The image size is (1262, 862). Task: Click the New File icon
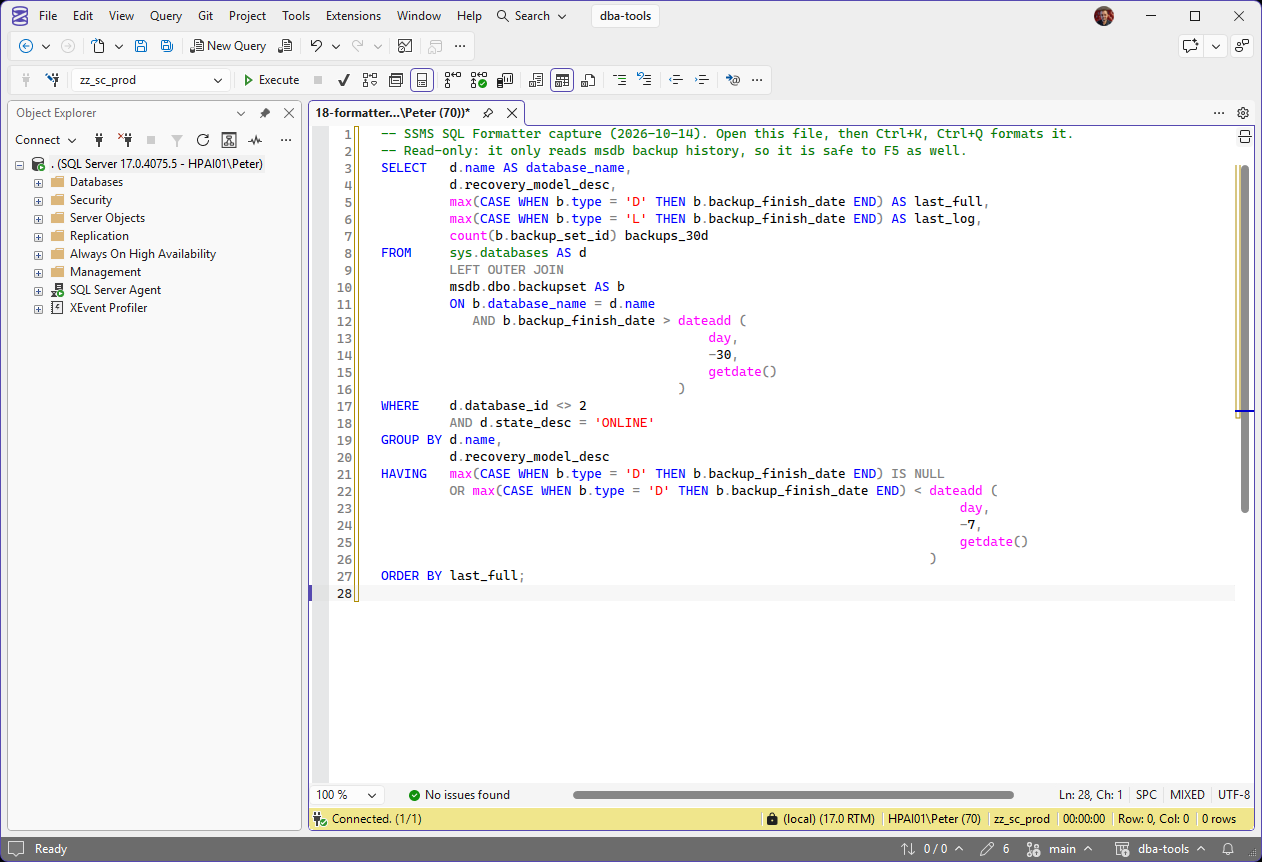tap(98, 46)
